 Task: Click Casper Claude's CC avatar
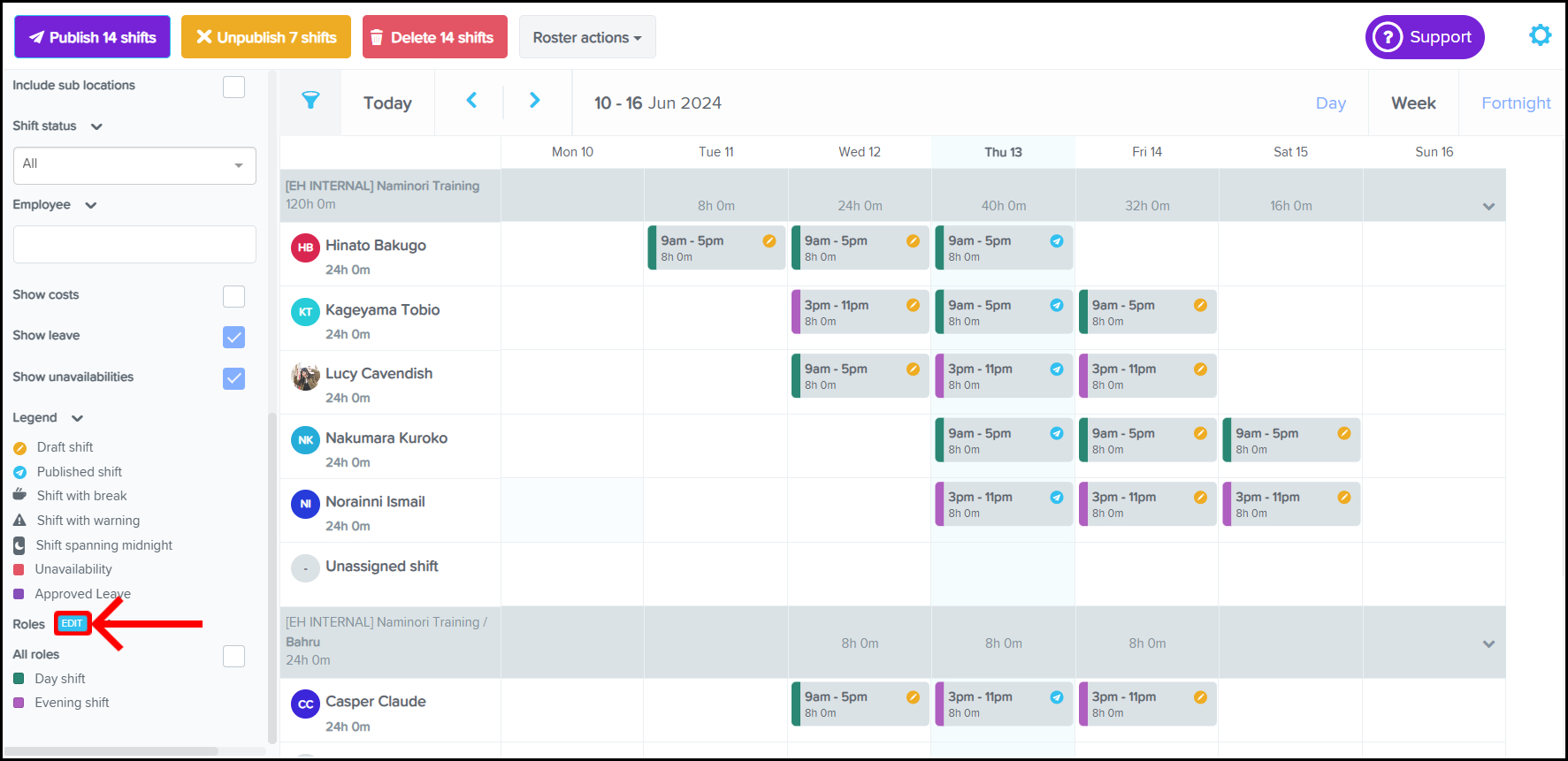tap(305, 704)
